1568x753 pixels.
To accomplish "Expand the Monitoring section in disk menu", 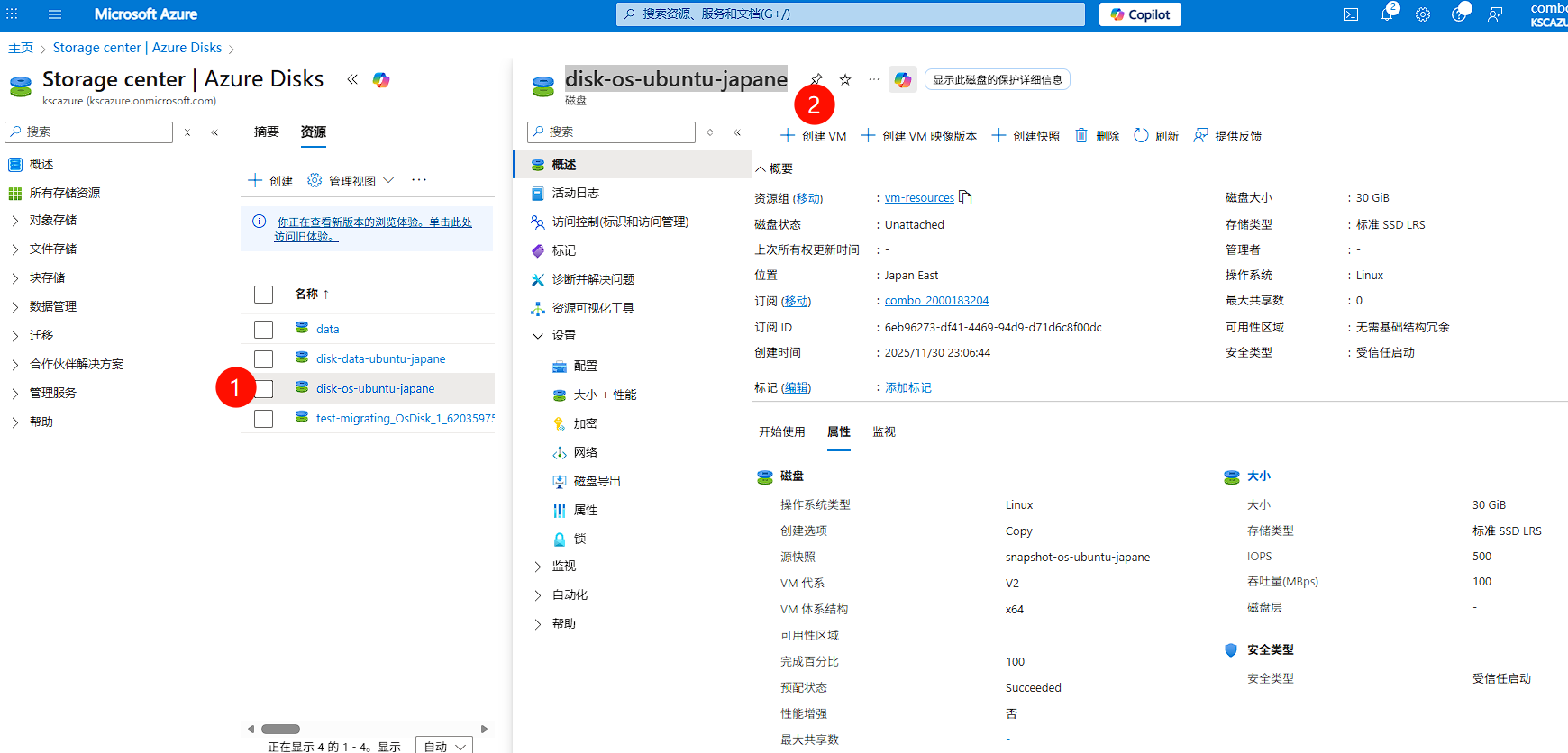I will [538, 567].
